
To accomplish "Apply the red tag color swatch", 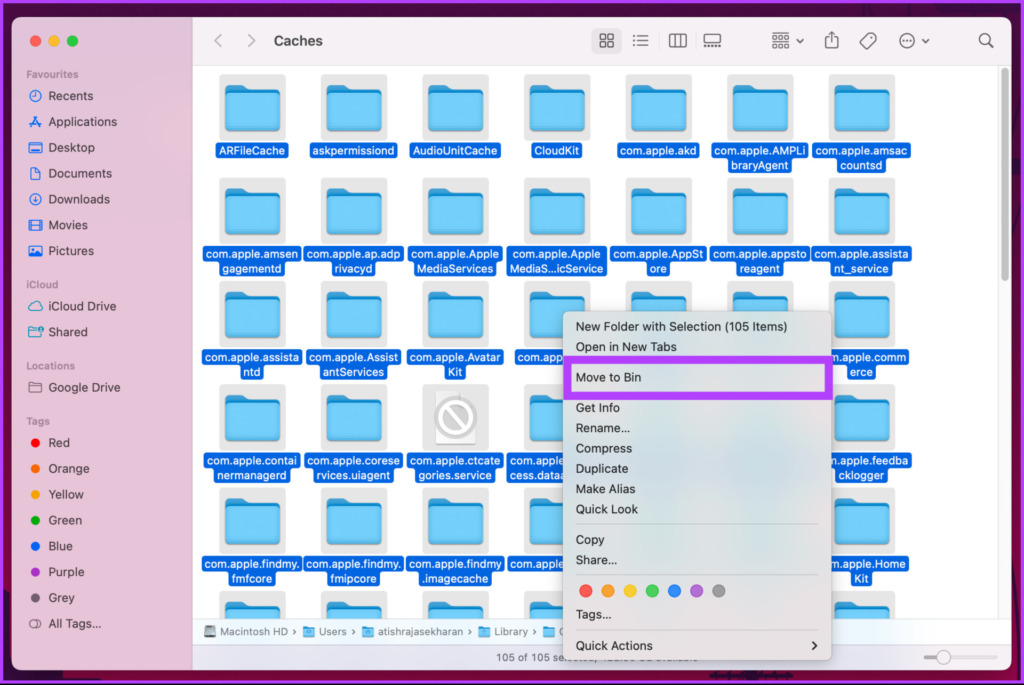I will tap(586, 591).
